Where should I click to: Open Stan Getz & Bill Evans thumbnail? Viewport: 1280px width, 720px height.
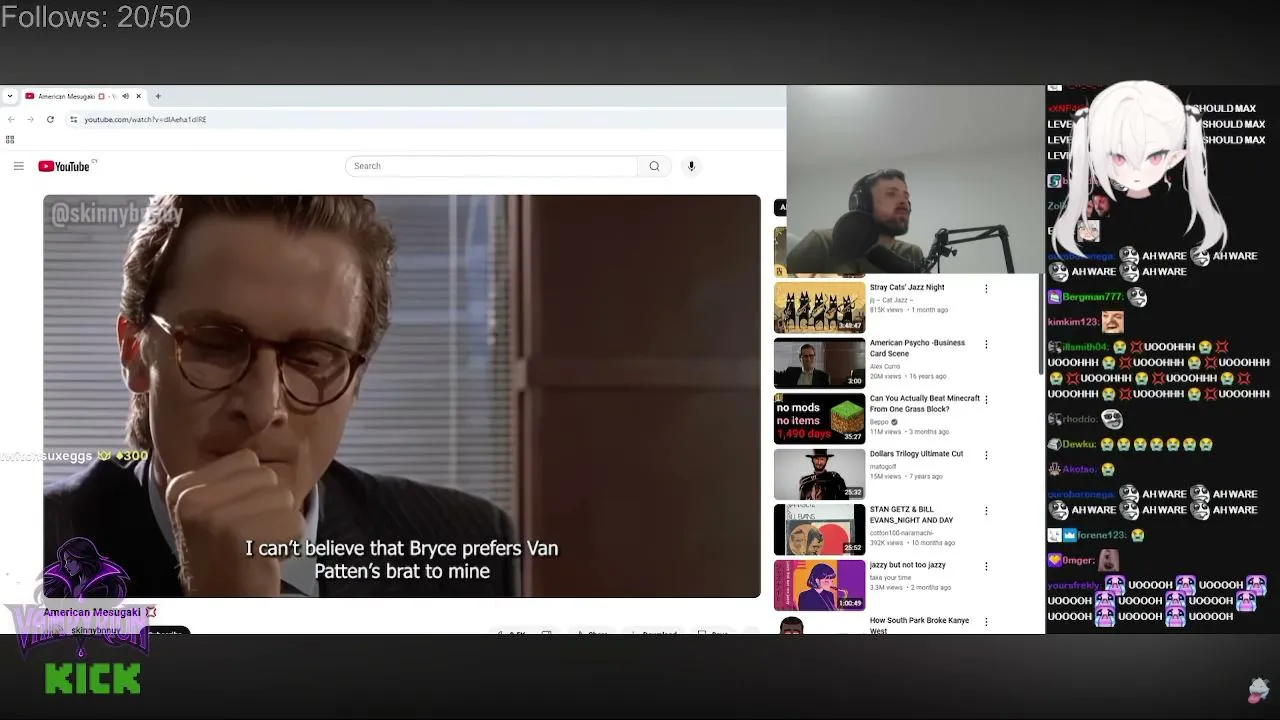click(x=819, y=529)
